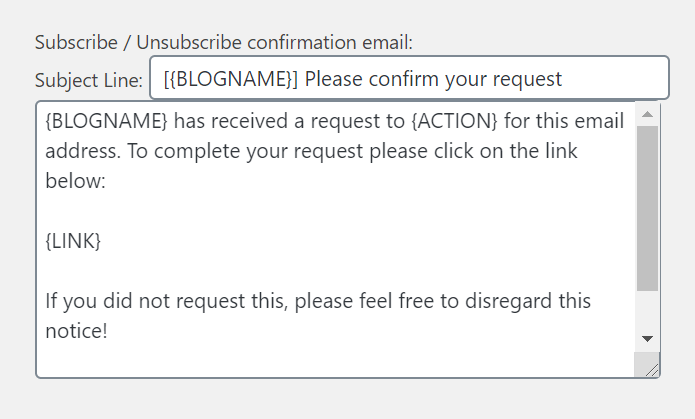Click the scrollbar down arrow in the message box
The width and height of the screenshot is (695, 419).
[x=648, y=339]
